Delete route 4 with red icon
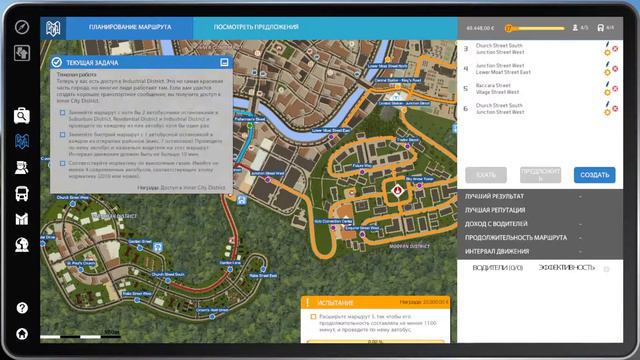 pos(615,69)
